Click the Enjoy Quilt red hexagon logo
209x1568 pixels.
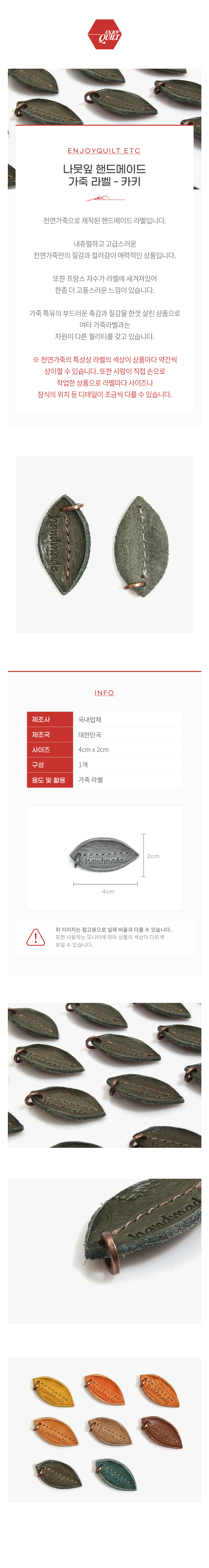104,35
